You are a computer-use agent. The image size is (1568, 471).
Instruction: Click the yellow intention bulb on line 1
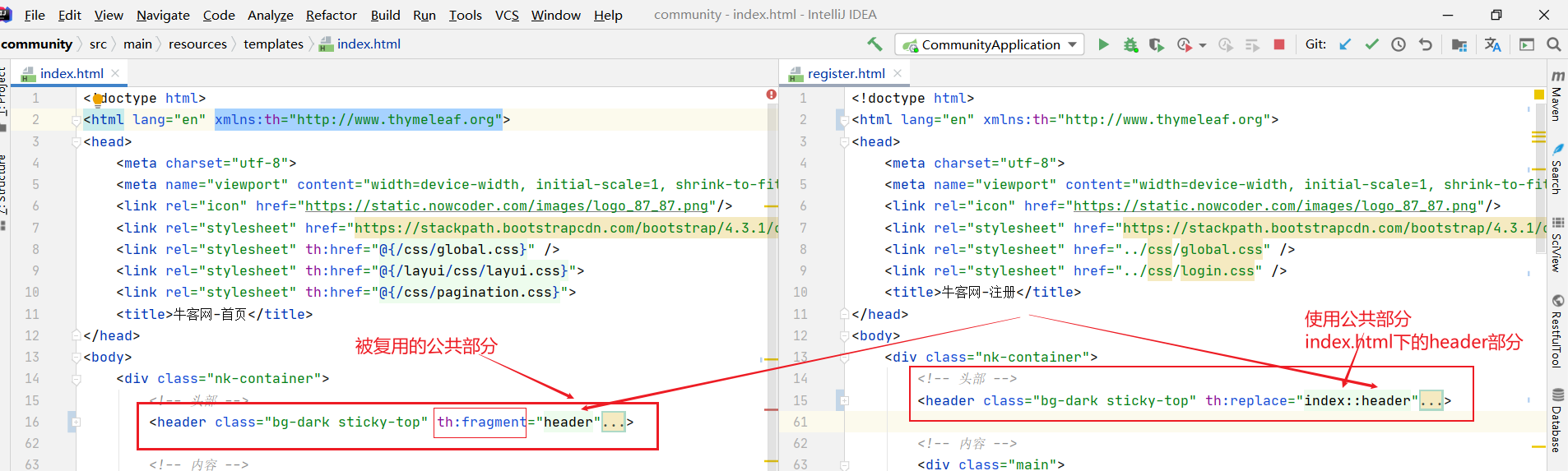click(x=98, y=100)
